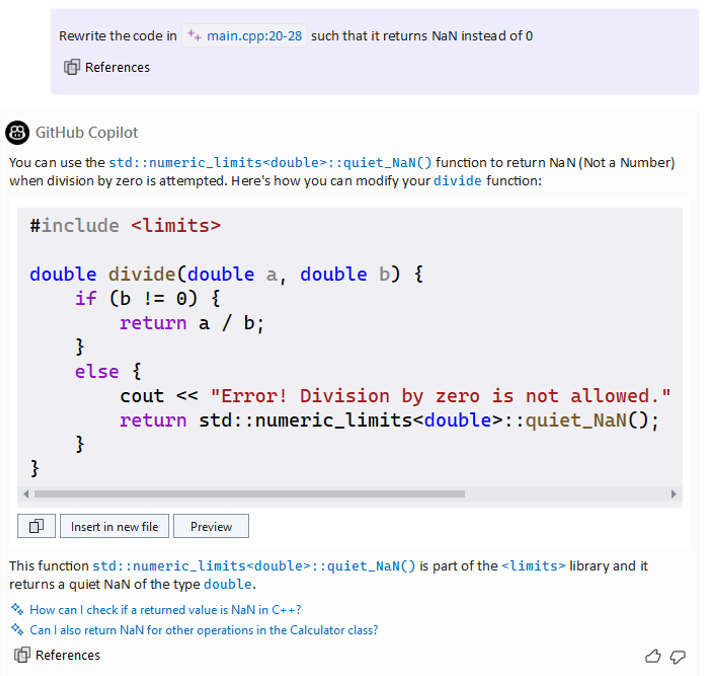Ask about returning NaN for other Calculator operations
Viewport: 705px width, 676px height.
[x=204, y=630]
